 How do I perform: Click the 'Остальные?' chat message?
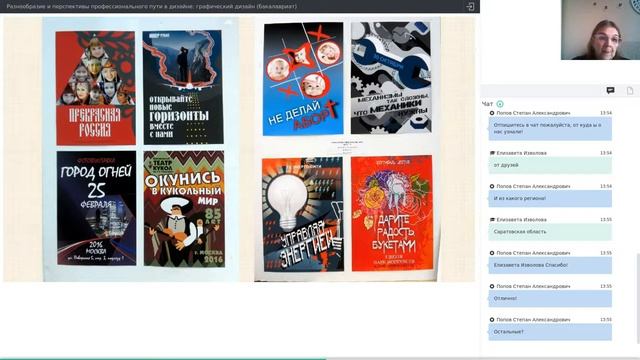click(550, 332)
